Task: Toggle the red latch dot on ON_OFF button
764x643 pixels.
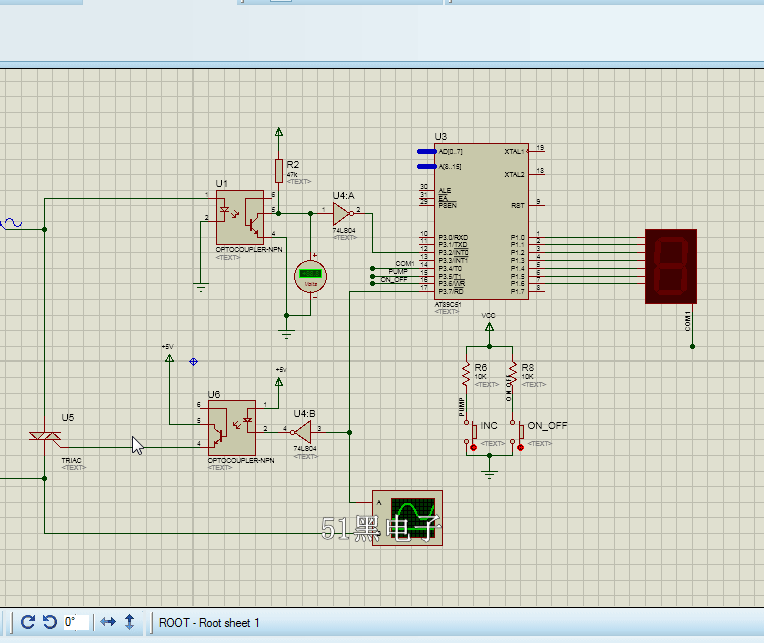Action: 520,447
